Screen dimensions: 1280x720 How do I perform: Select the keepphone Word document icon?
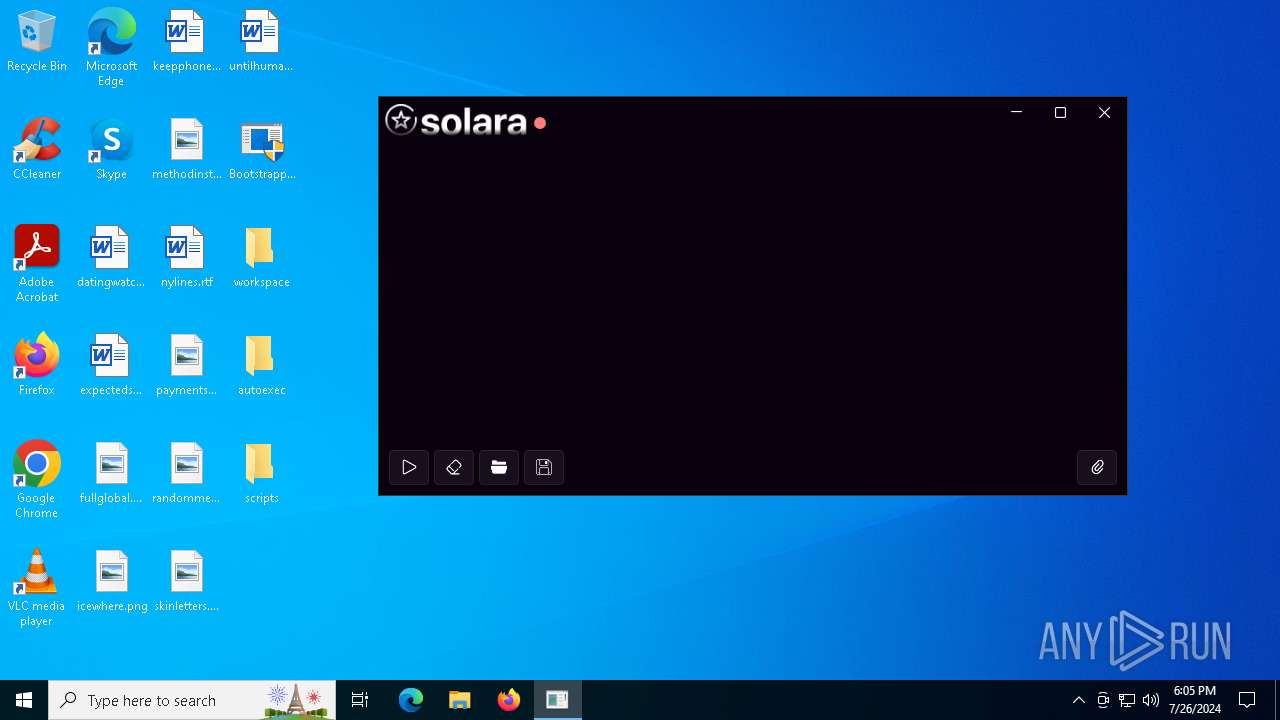186,42
